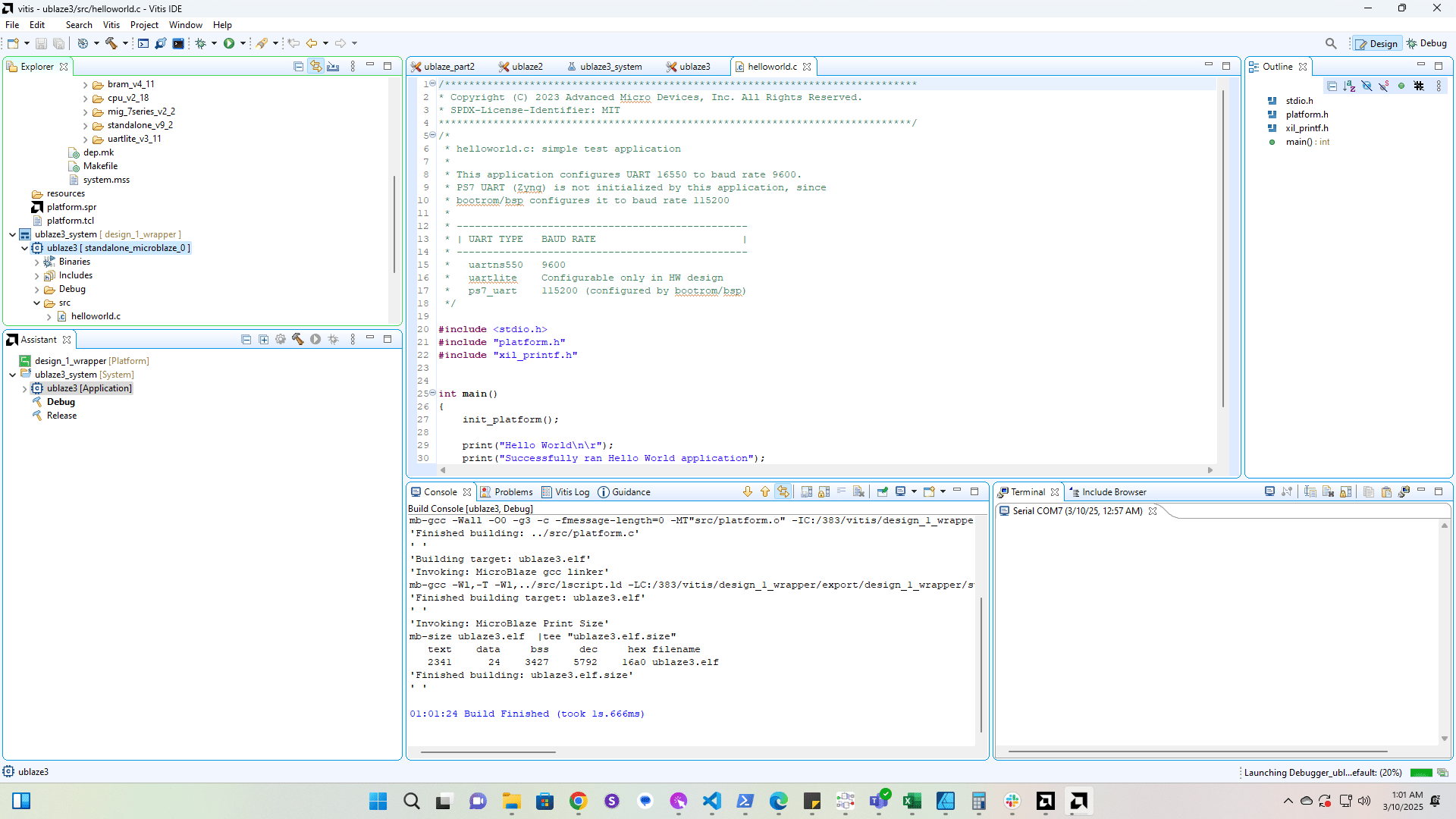1456x819 pixels.
Task: Collapse the src folder in Explorer
Action: tap(36, 303)
